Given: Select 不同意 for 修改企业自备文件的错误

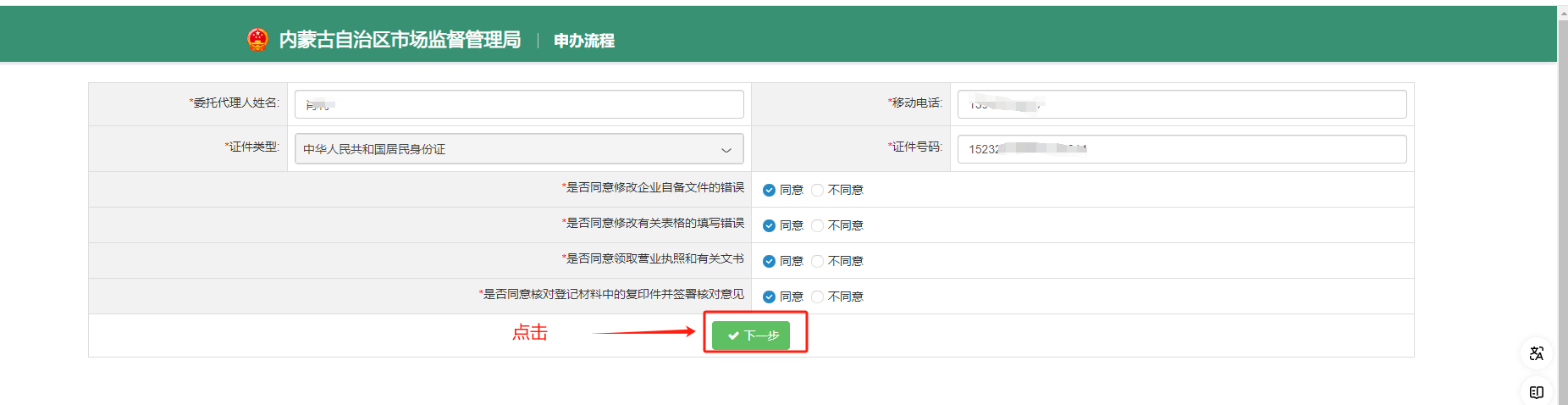Looking at the screenshot, I should point(817,190).
